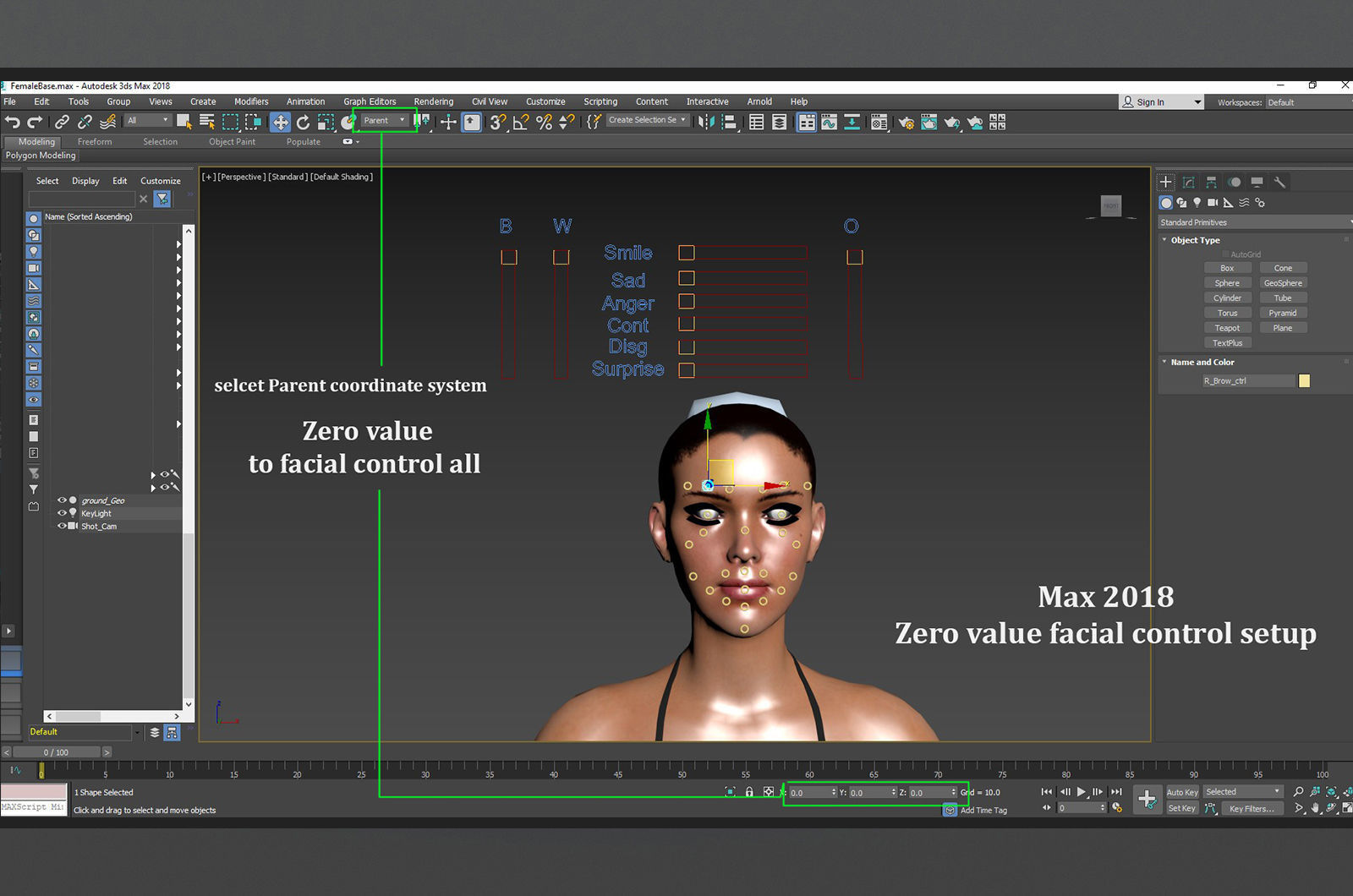Open the Sign In dropdown
This screenshot has width=1353, height=896.
(1161, 102)
